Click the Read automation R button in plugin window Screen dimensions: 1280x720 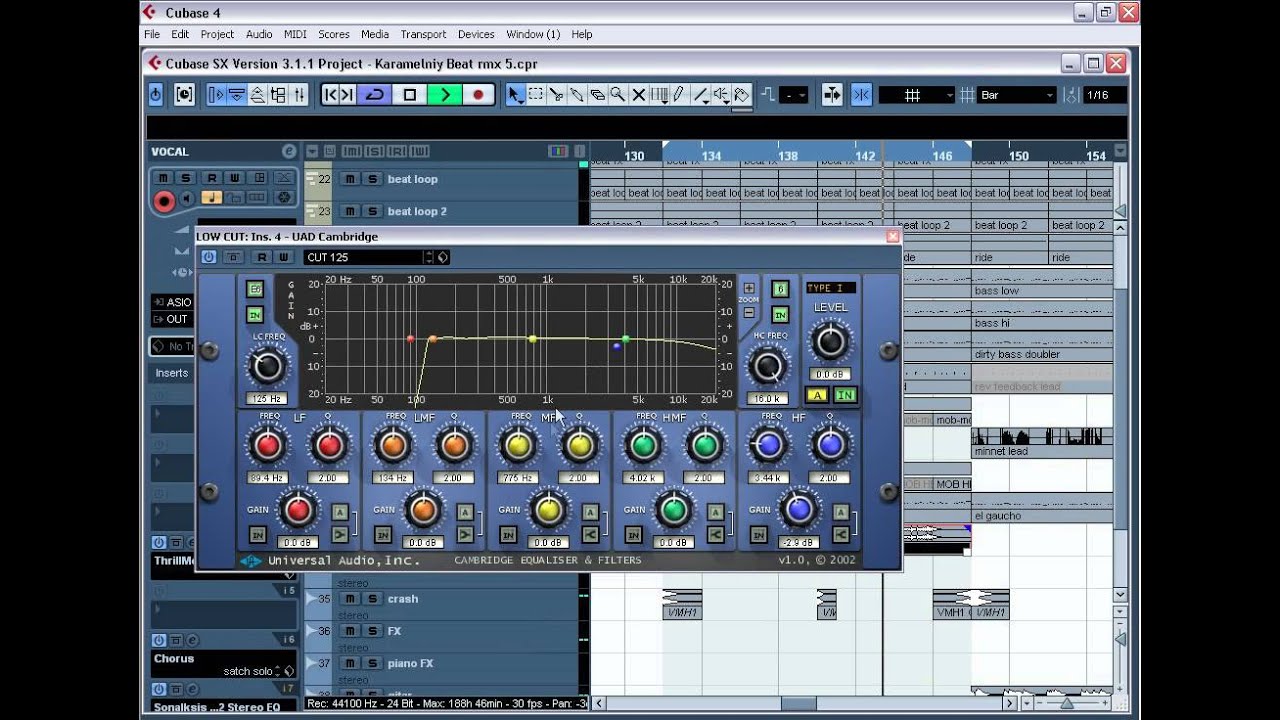263,257
